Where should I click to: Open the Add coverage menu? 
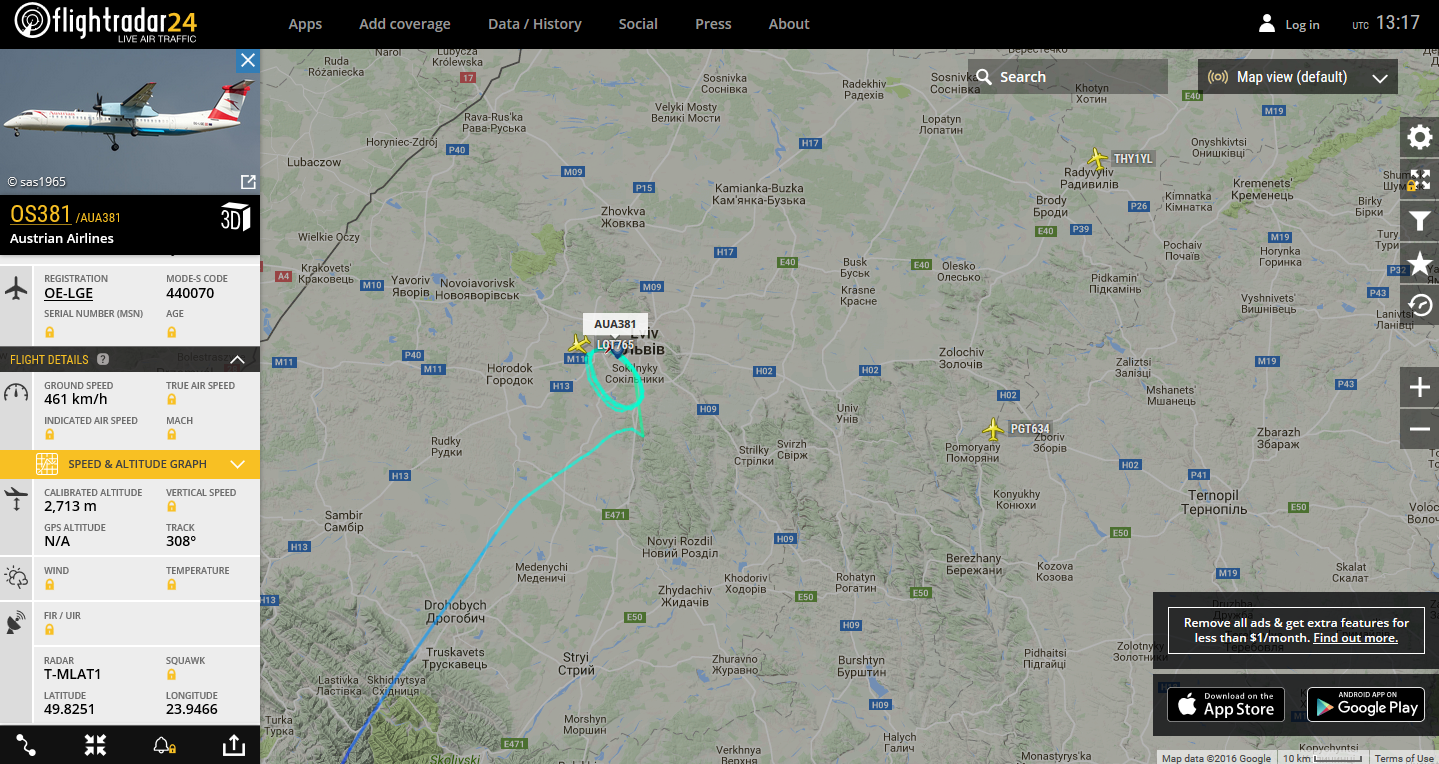tap(405, 24)
